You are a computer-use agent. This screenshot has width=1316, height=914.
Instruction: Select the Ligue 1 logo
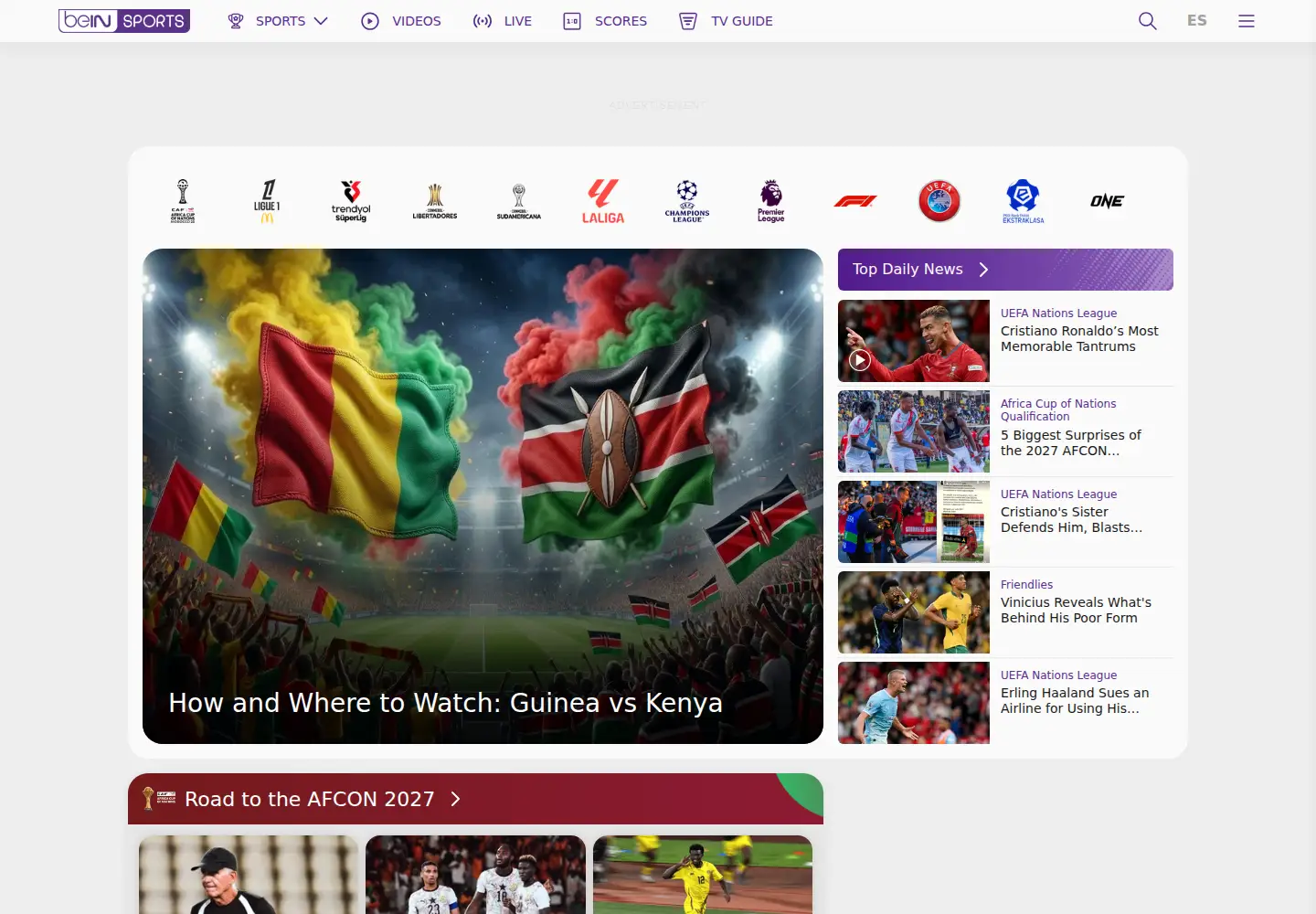click(x=267, y=201)
